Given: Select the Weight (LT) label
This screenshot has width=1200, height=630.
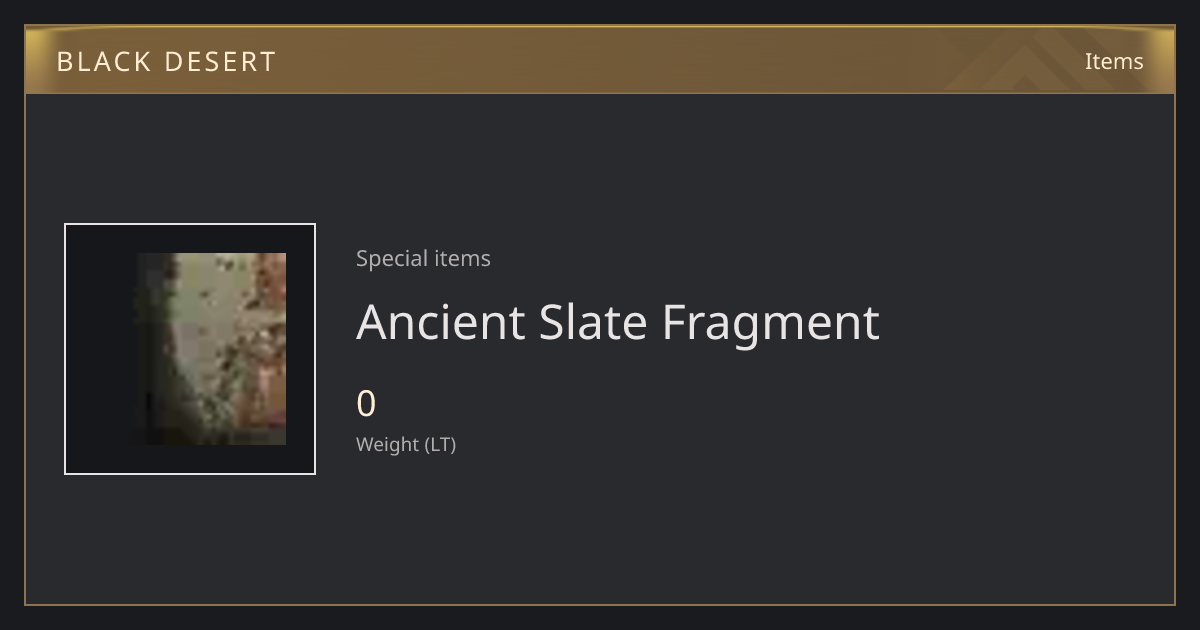Looking at the screenshot, I should tap(406, 444).
